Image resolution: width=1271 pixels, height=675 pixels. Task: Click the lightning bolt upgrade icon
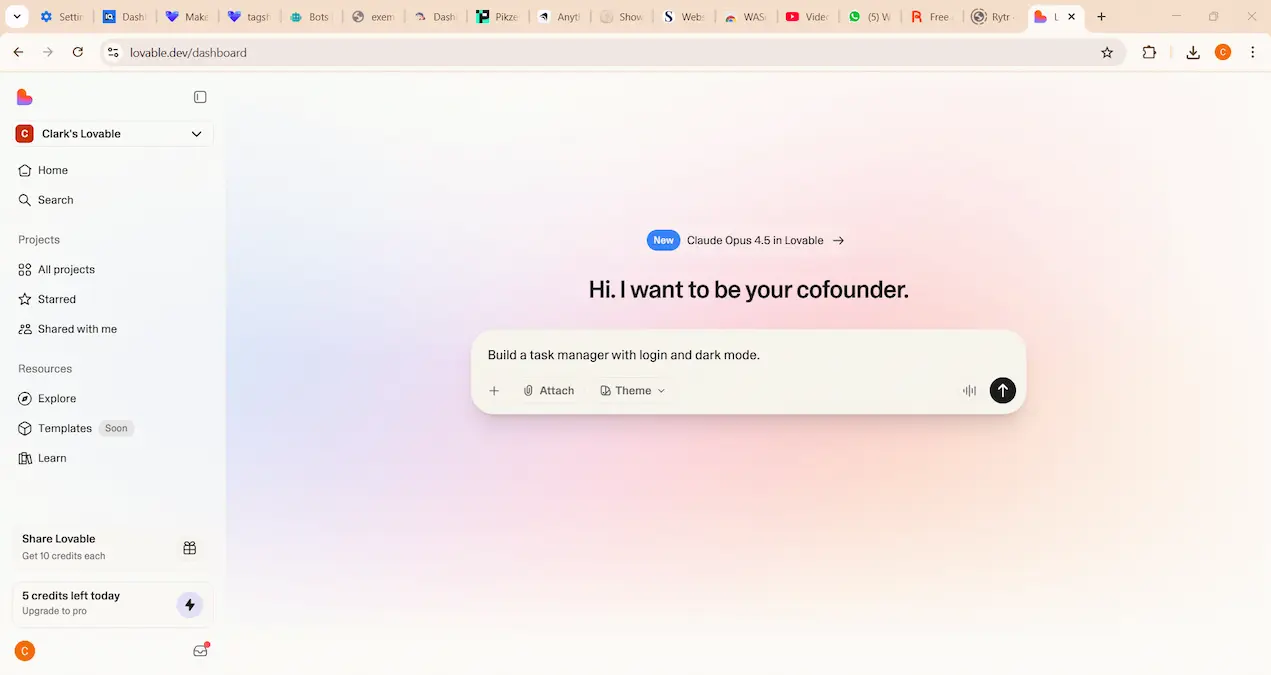pyautogui.click(x=189, y=604)
